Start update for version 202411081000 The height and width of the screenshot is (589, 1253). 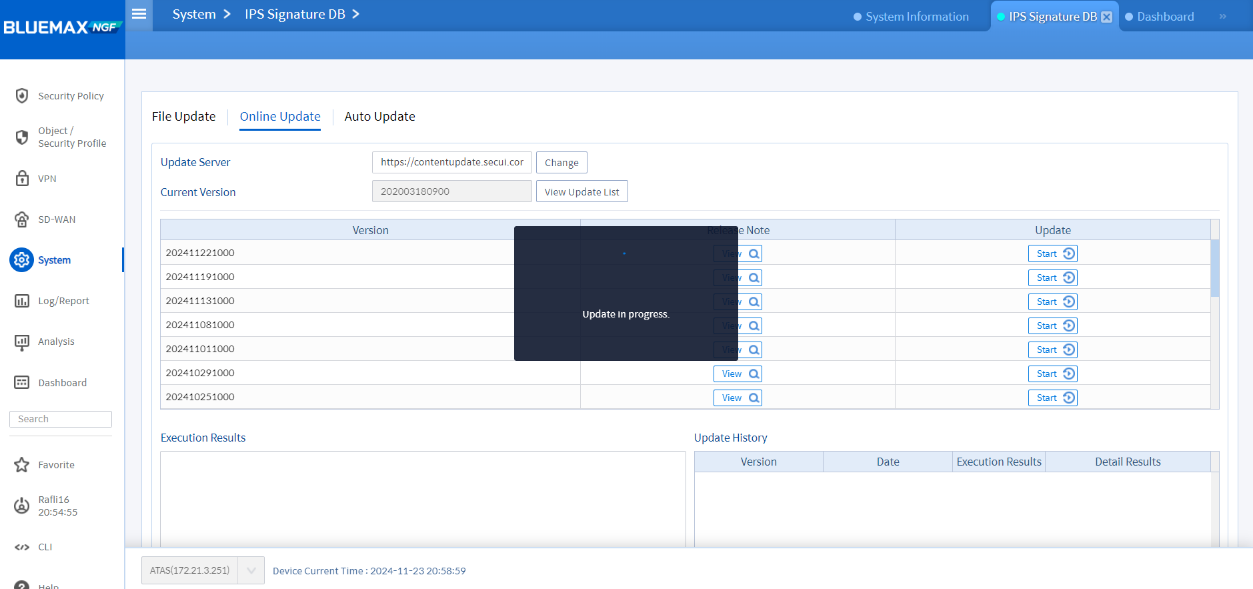(1053, 326)
